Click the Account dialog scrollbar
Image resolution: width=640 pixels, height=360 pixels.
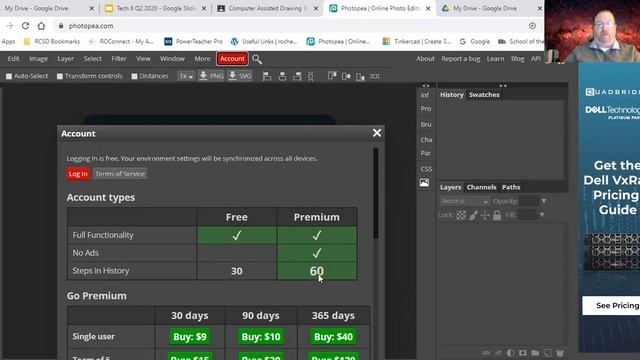[x=376, y=194]
